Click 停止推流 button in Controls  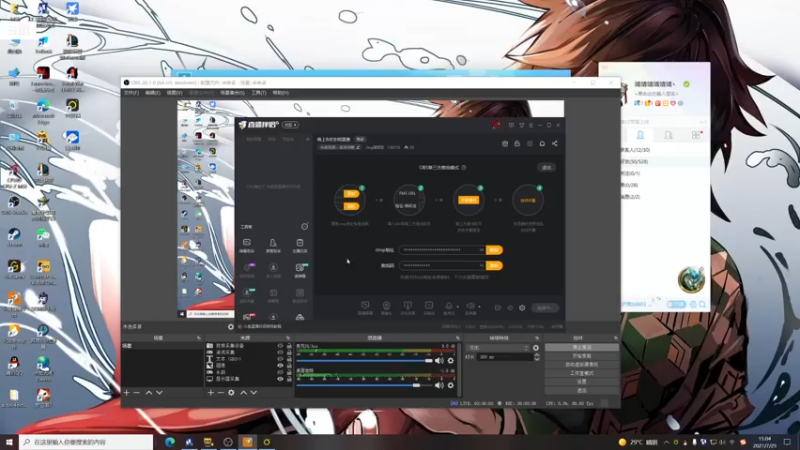pyautogui.click(x=582, y=347)
